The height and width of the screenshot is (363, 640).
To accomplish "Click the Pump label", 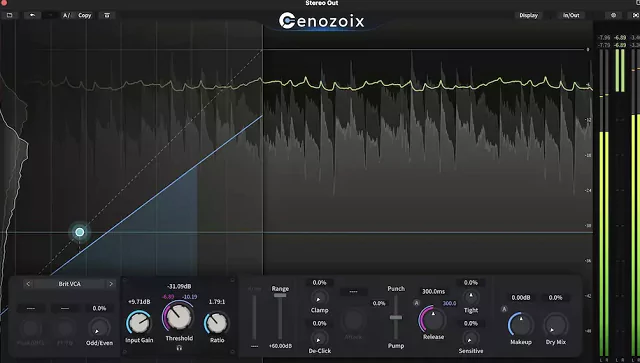I will [396, 346].
